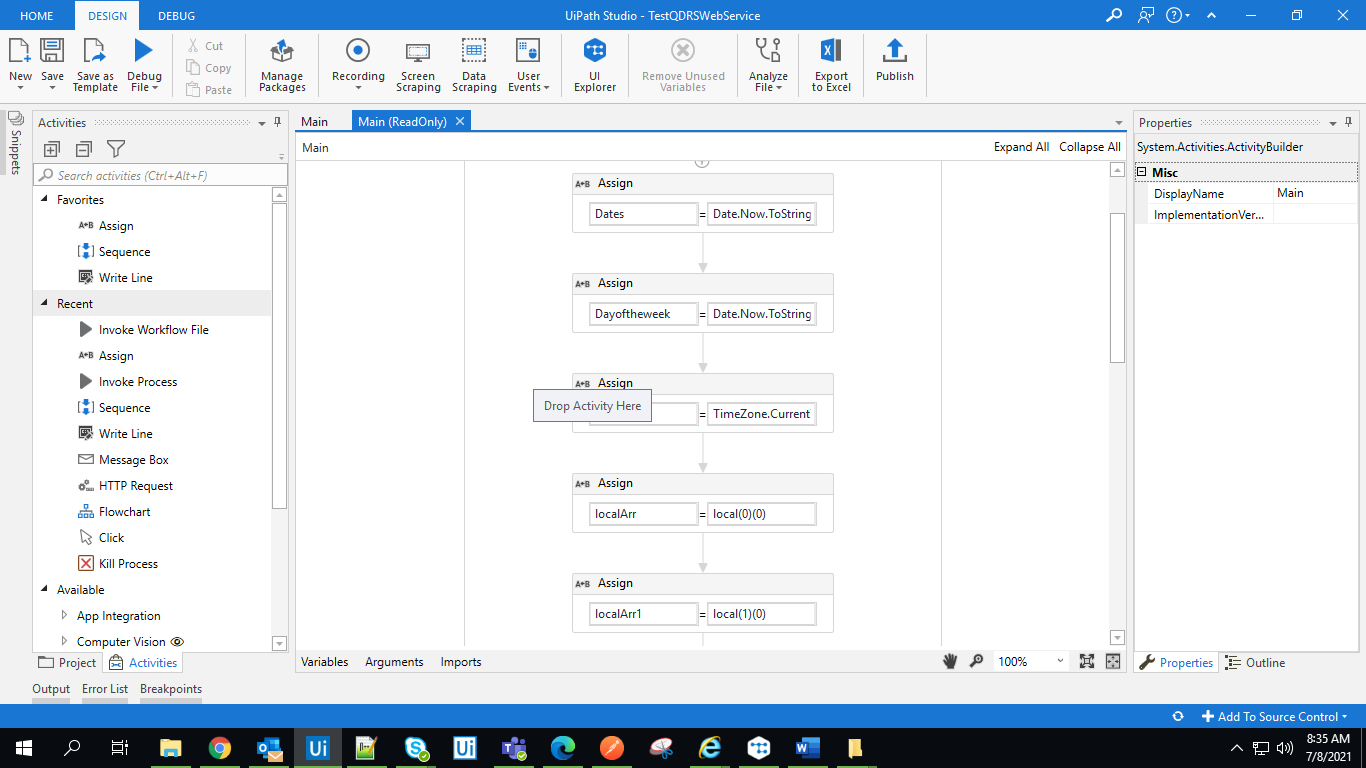Viewport: 1366px width, 768px height.
Task: Open the Save dropdown arrow
Action: tap(52, 88)
